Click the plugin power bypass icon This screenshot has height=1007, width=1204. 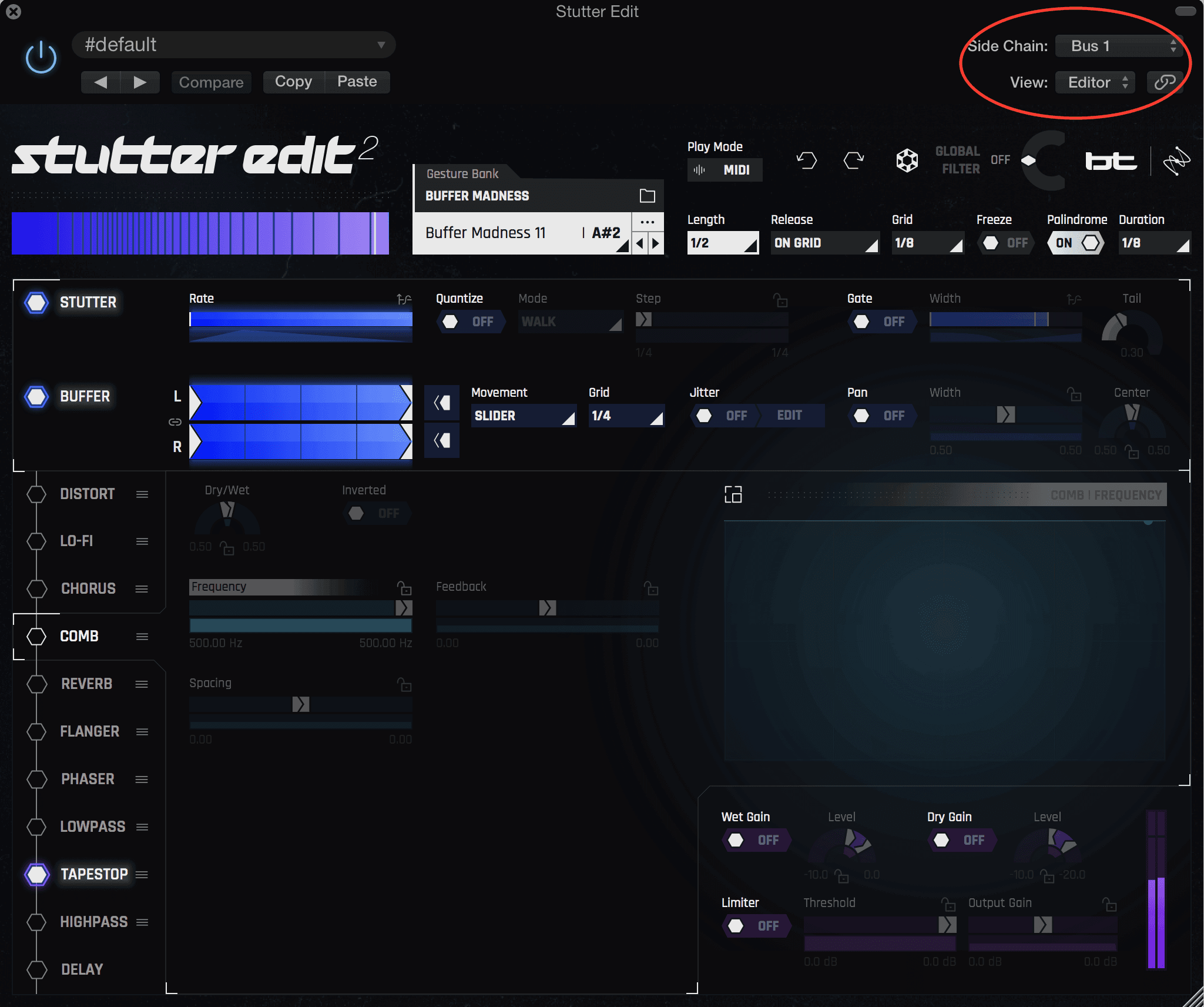(x=41, y=58)
